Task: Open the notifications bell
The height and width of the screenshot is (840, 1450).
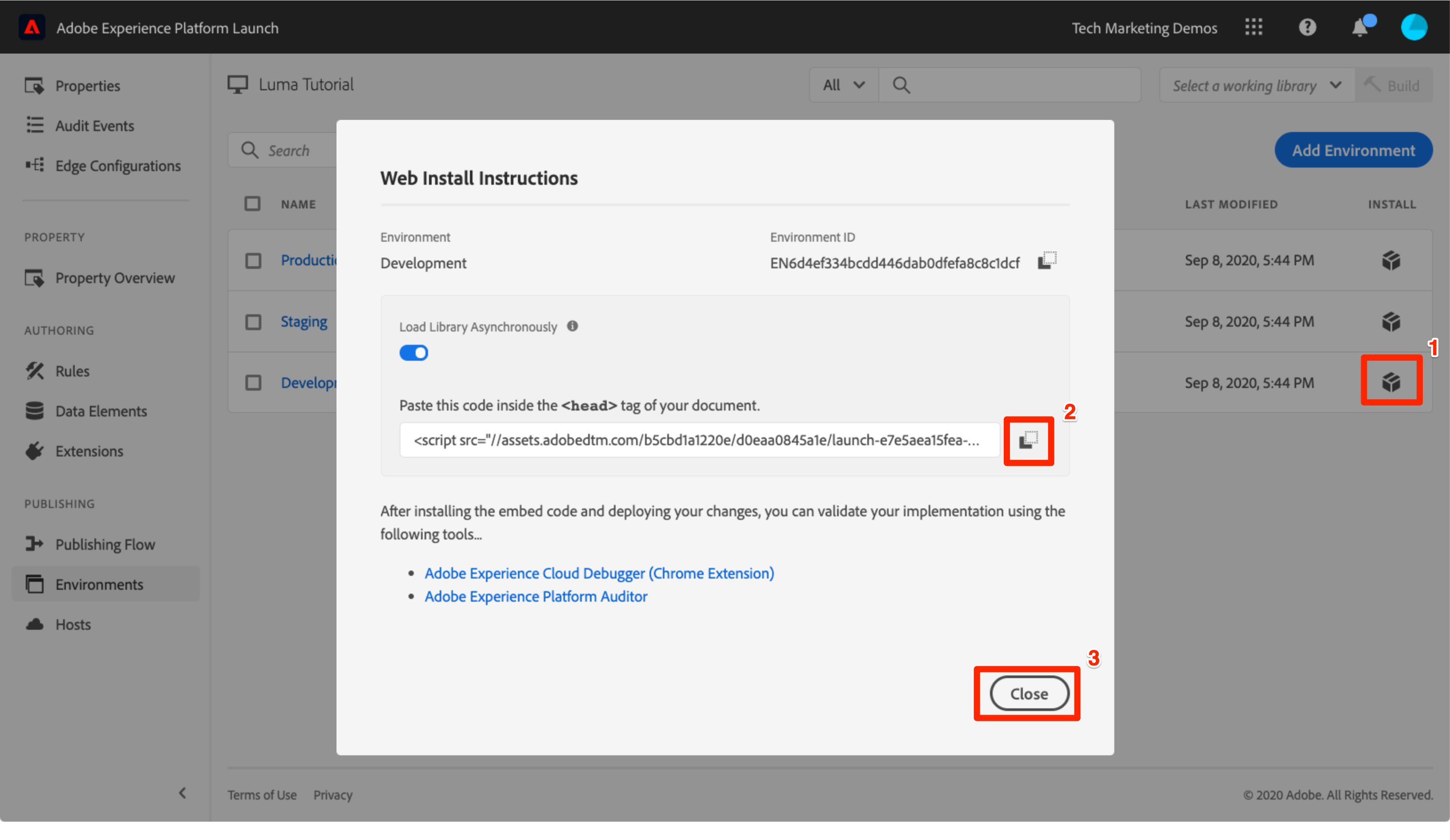Action: point(1360,28)
